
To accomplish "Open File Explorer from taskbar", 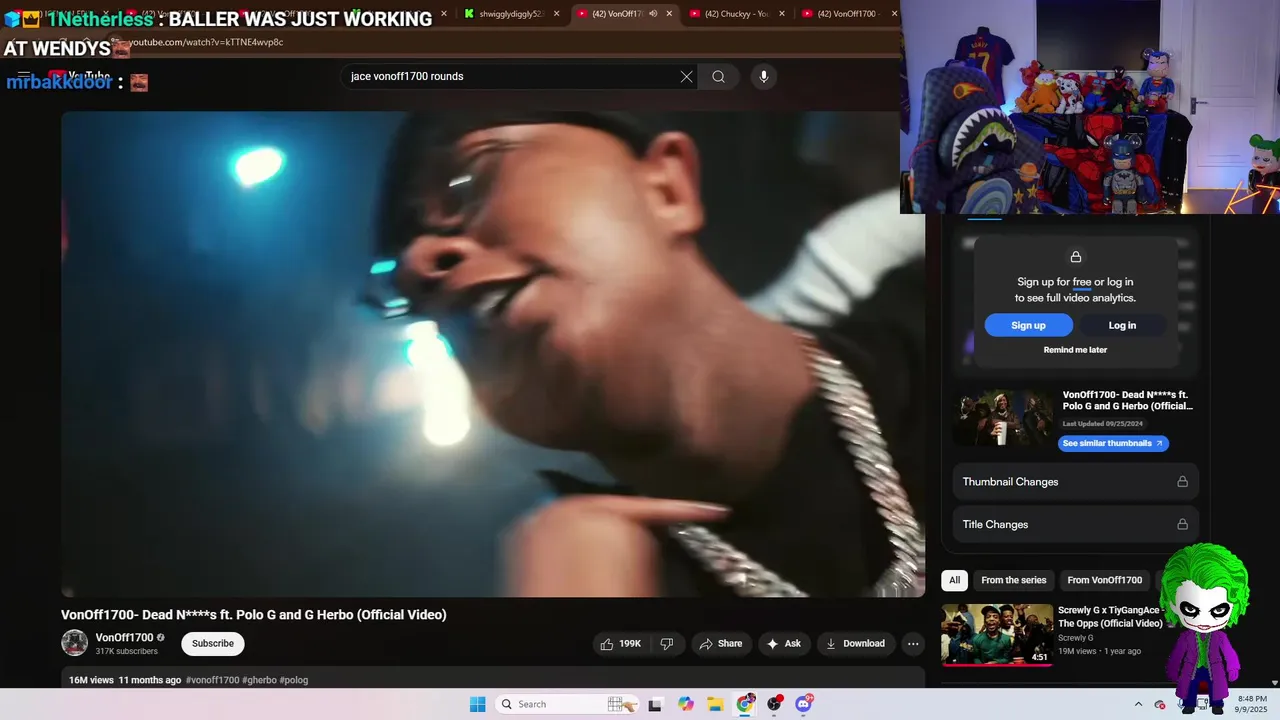I will 716,704.
